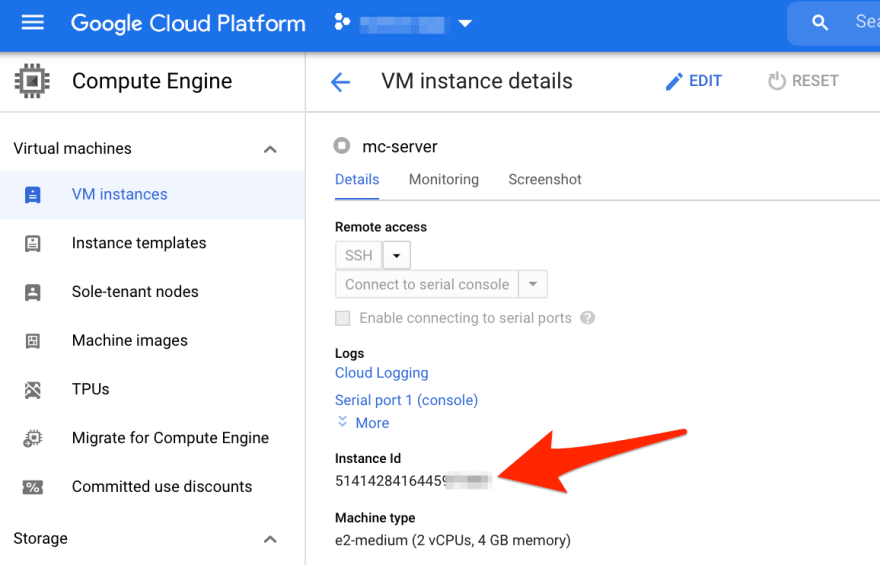Click the EDIT pencil icon
The height and width of the screenshot is (565, 880).
(673, 81)
